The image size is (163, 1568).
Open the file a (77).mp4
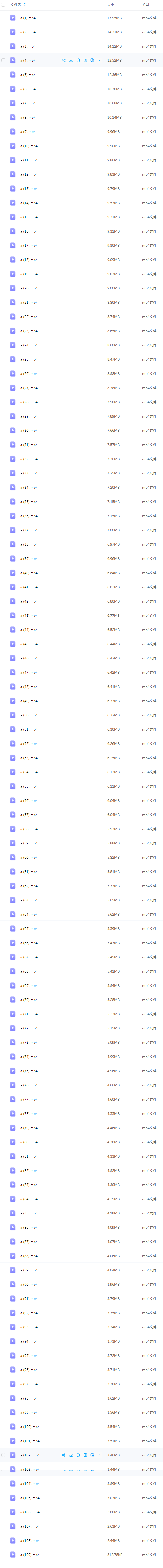pos(29,1099)
